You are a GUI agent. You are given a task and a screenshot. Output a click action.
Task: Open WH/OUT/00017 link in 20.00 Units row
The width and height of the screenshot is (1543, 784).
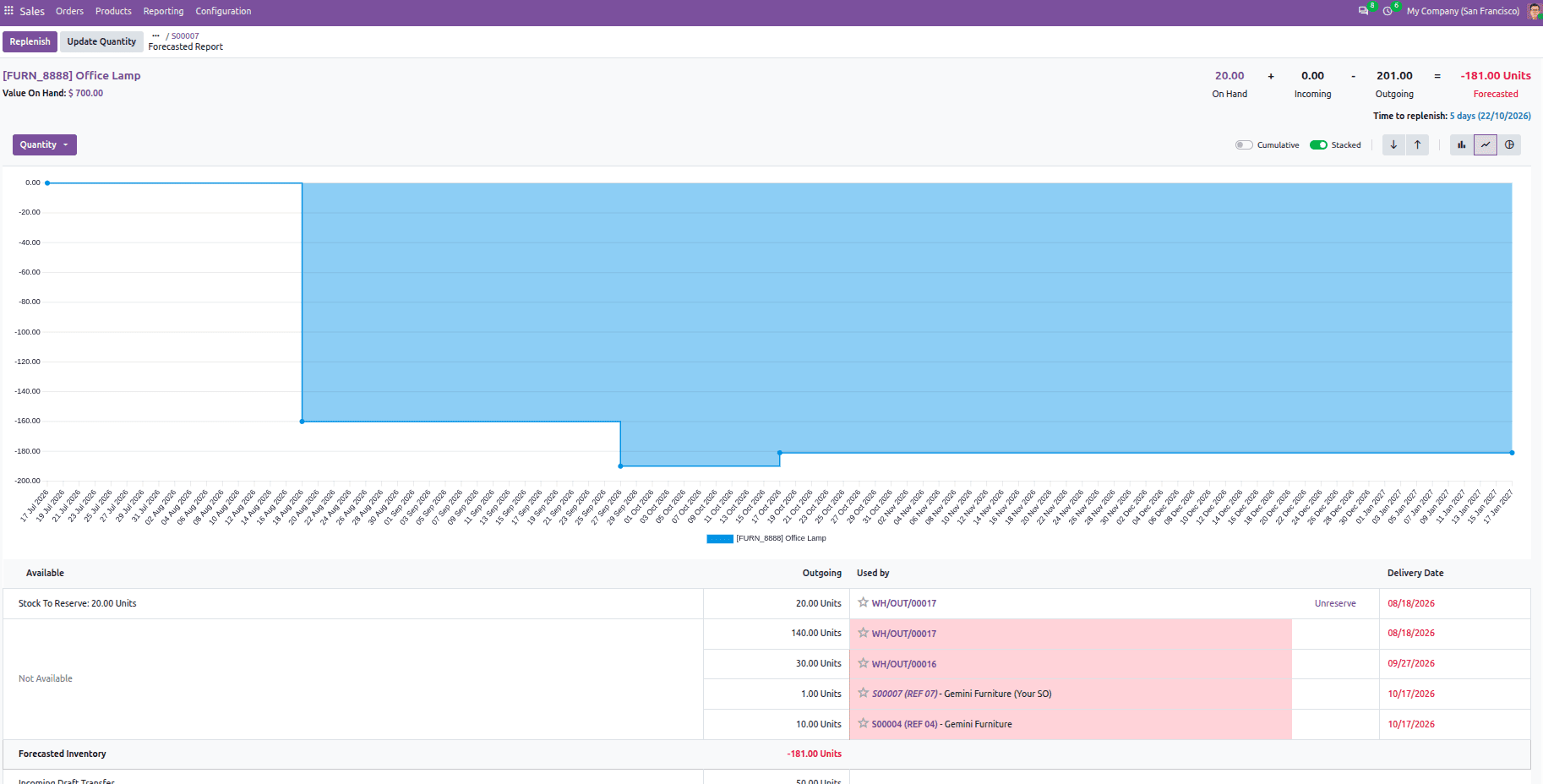[904, 603]
